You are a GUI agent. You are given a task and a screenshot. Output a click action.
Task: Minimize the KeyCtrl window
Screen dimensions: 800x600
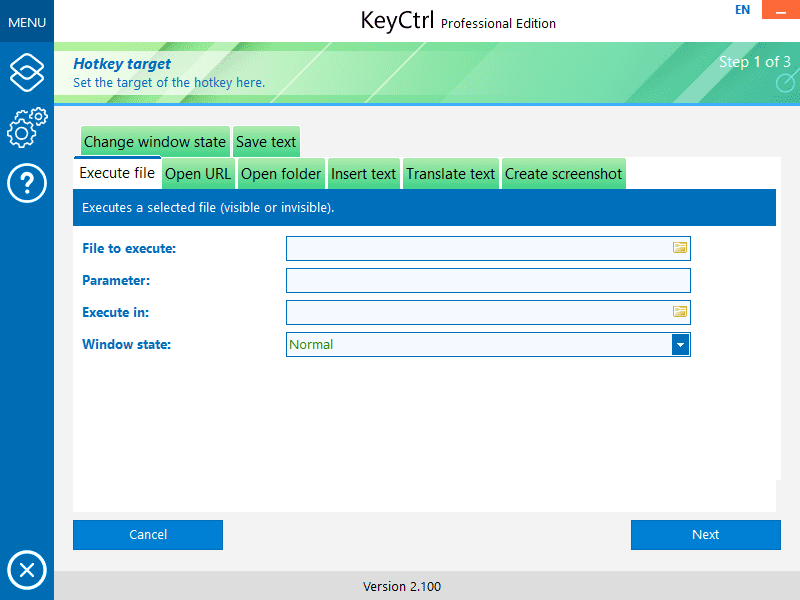pyautogui.click(x=781, y=10)
